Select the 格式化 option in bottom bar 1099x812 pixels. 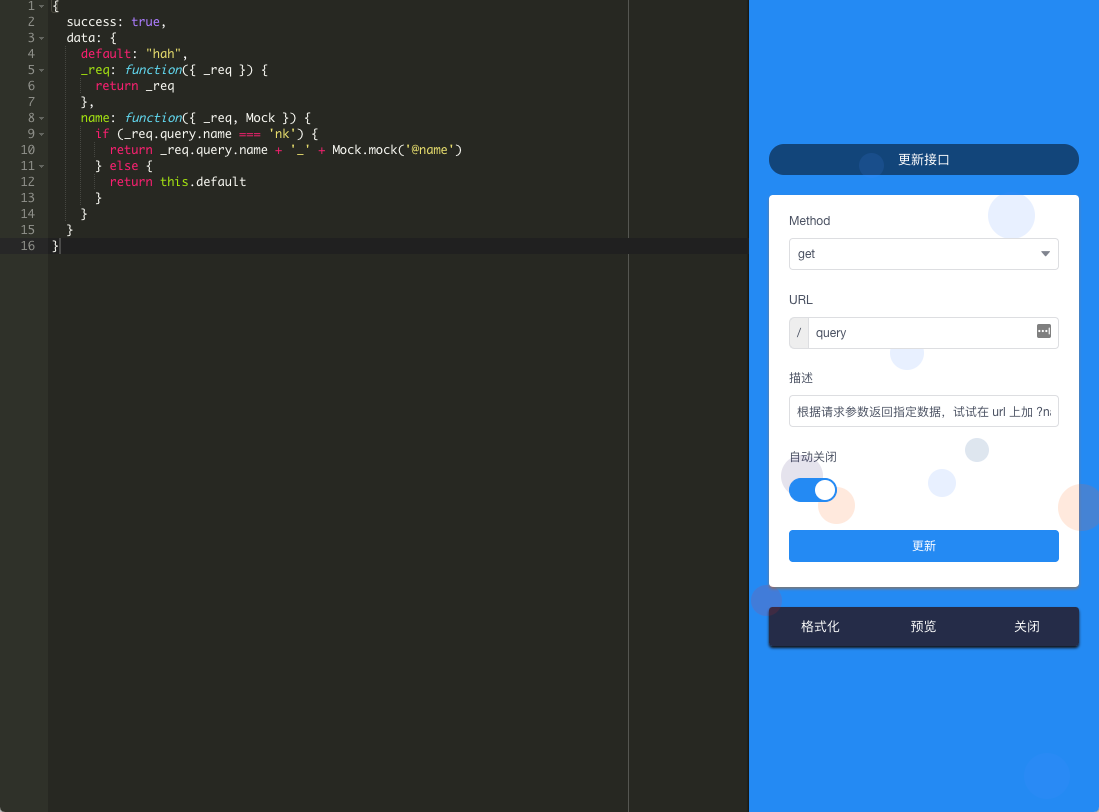820,626
